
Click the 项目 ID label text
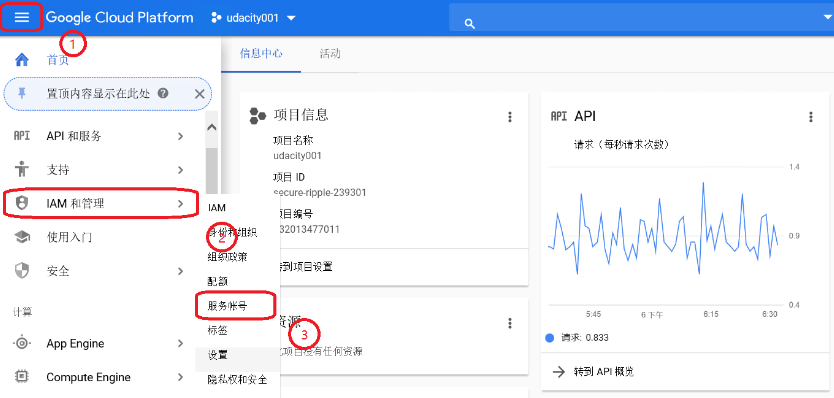(x=289, y=177)
